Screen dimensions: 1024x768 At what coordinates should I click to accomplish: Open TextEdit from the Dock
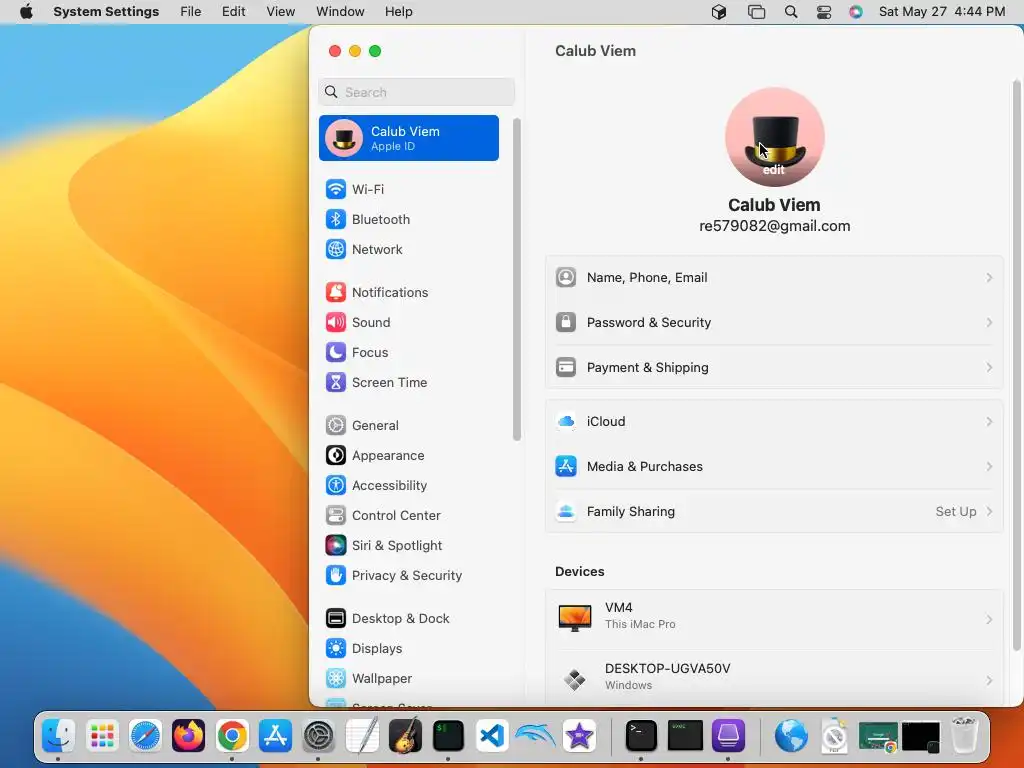[362, 736]
